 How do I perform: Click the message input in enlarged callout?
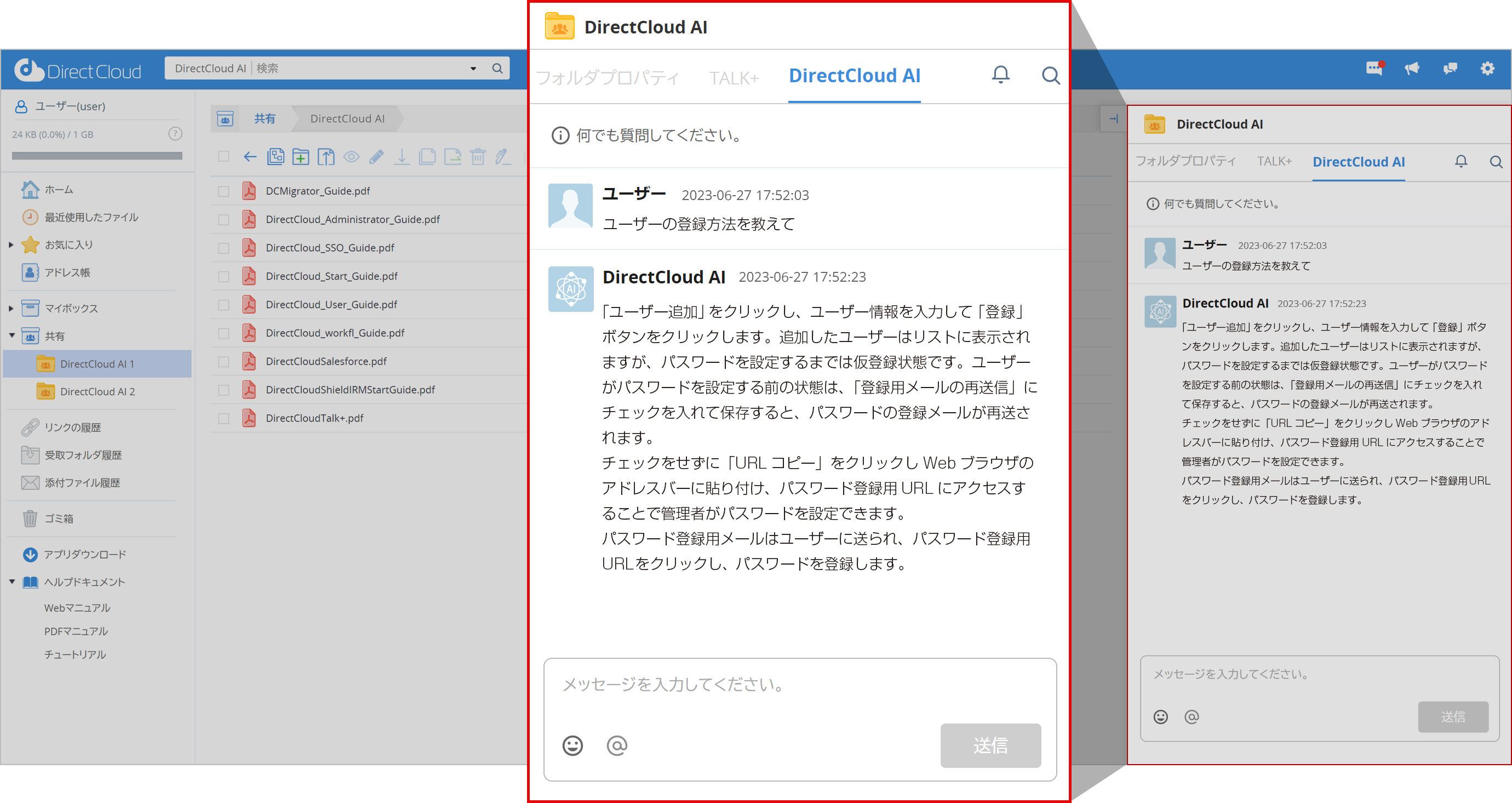click(x=800, y=686)
